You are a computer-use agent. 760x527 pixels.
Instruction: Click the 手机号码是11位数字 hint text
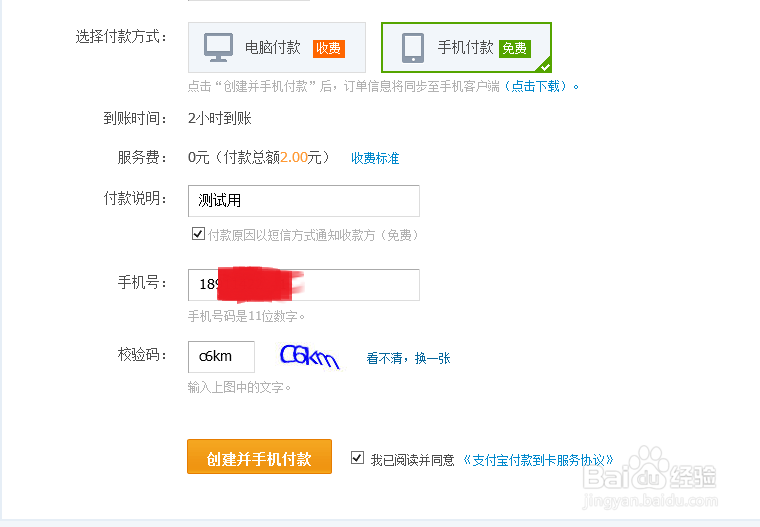(x=246, y=317)
